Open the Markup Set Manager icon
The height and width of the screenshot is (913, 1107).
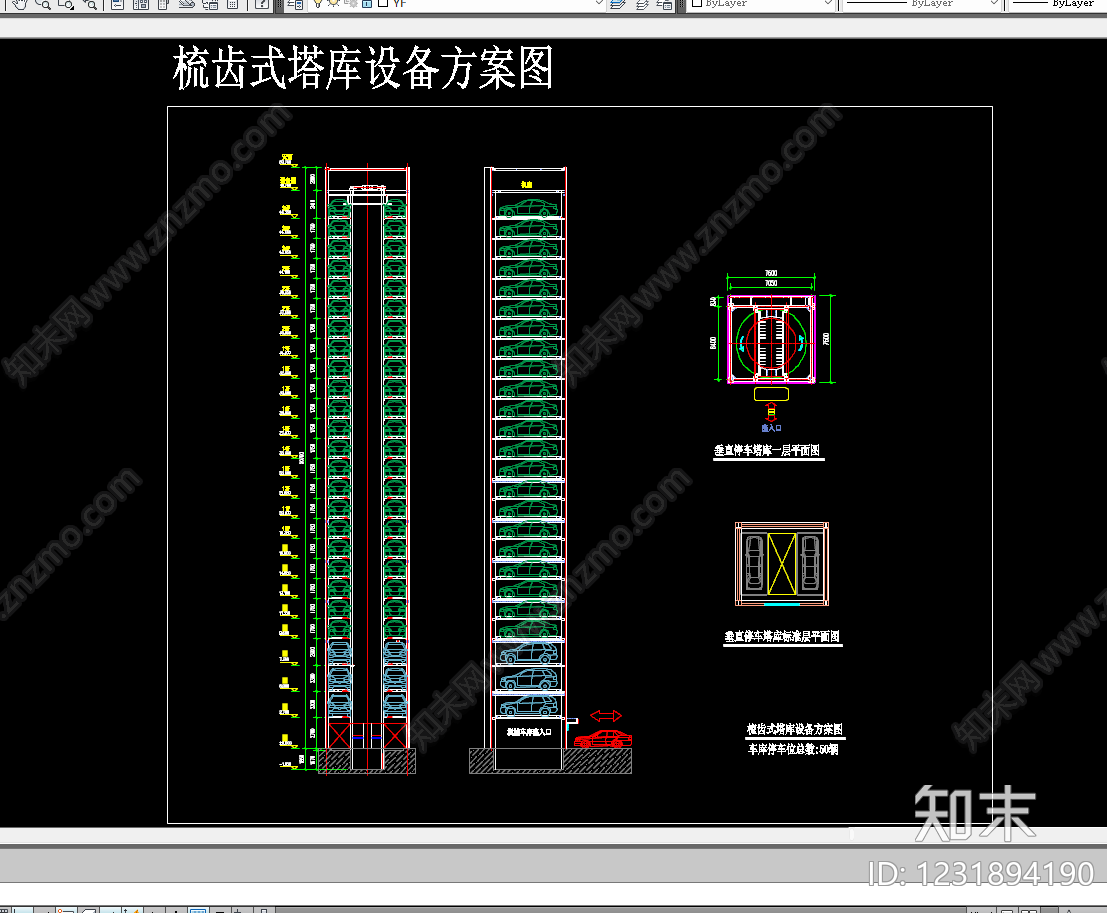[x=210, y=4]
